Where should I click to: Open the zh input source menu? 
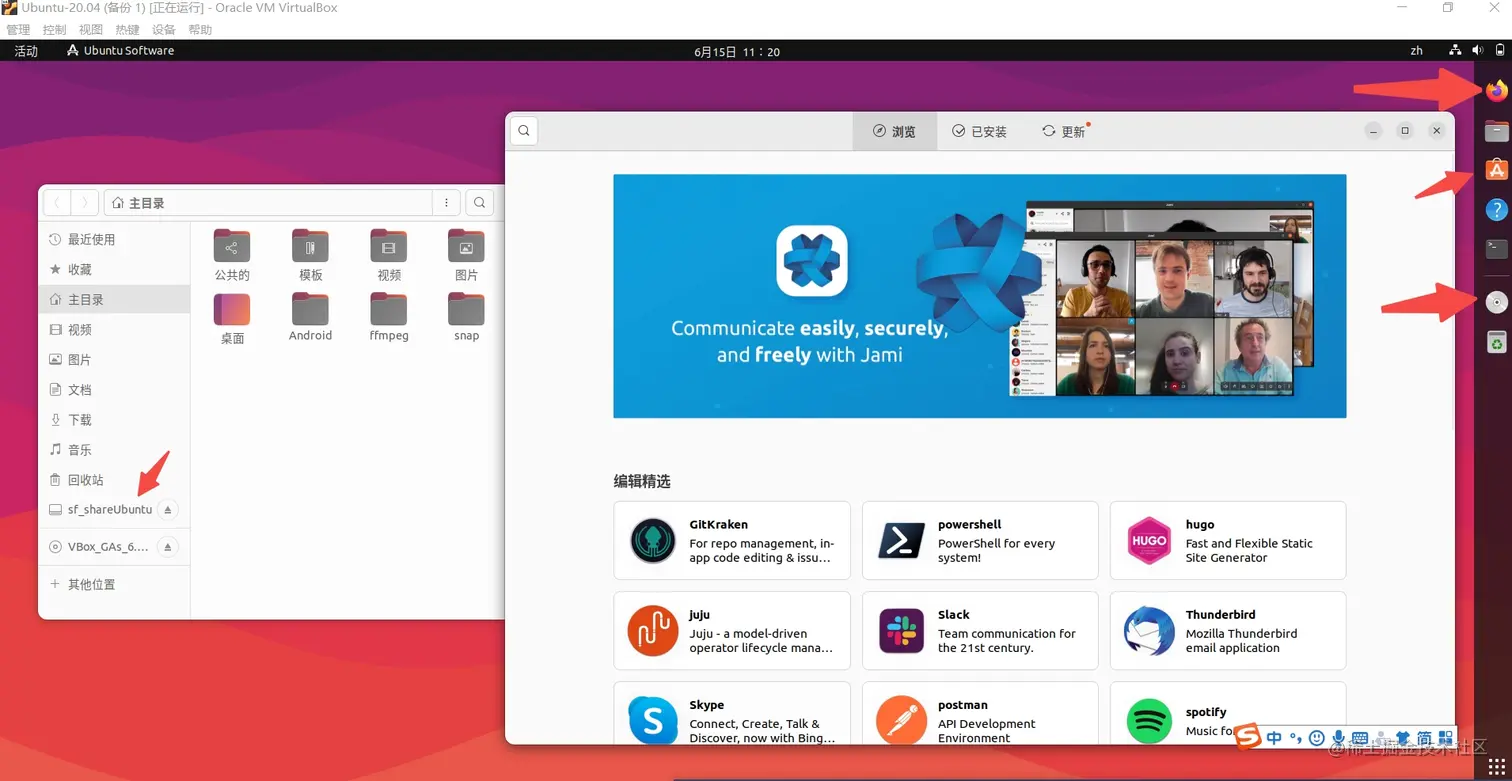coord(1416,51)
